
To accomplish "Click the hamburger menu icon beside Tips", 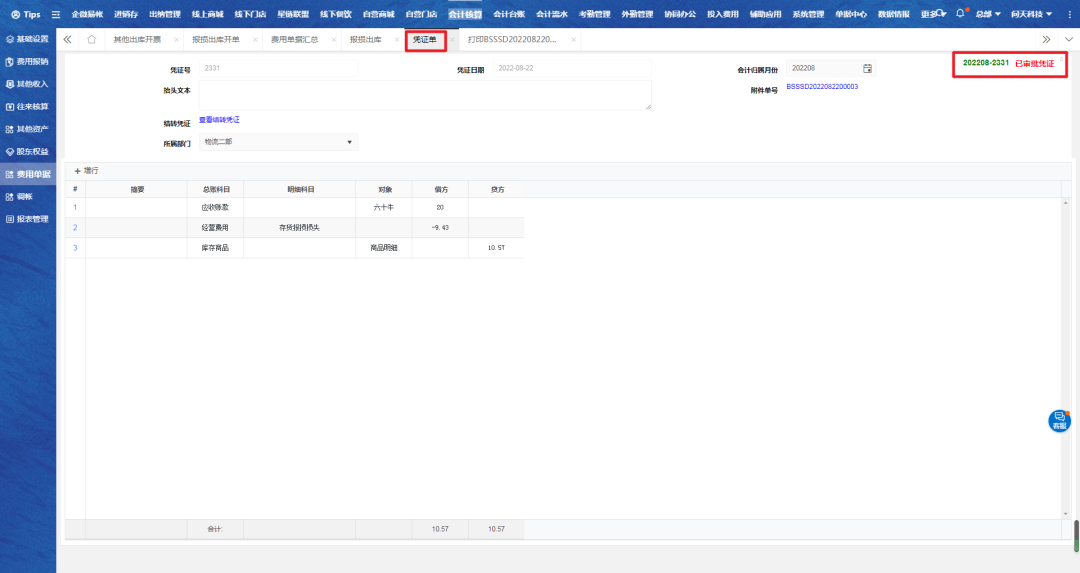I will point(56,14).
